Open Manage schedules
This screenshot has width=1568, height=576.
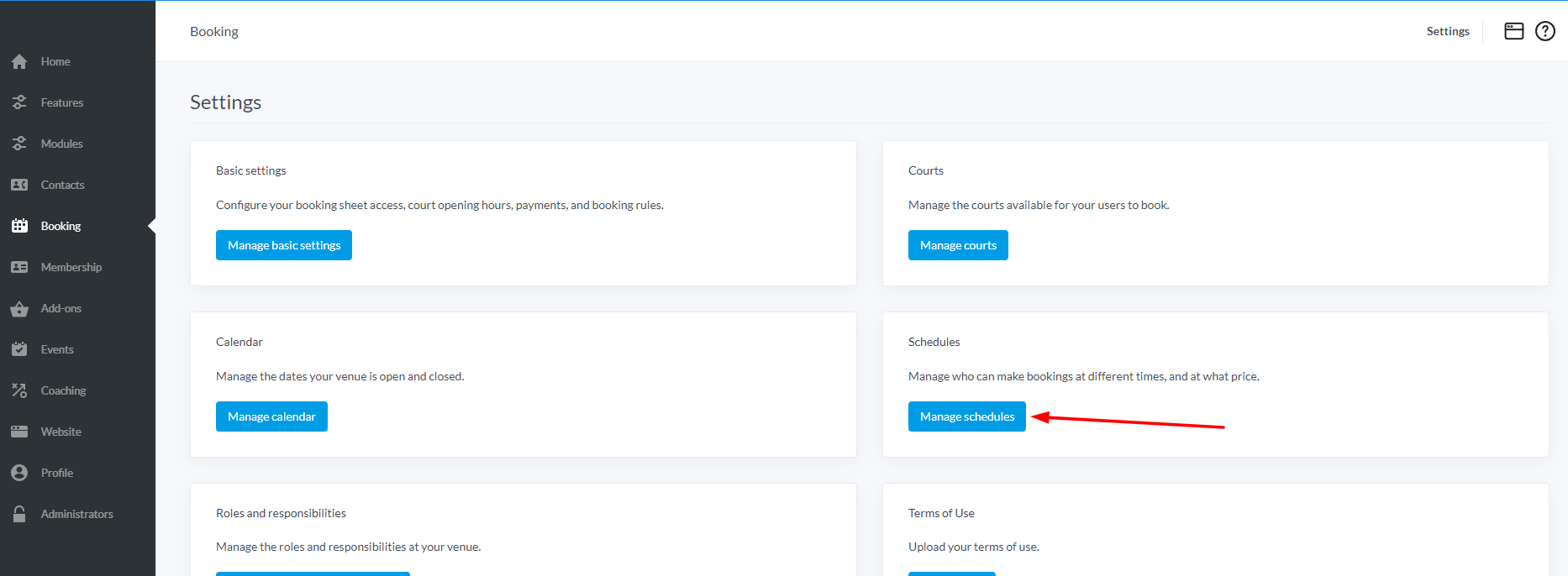[x=966, y=416]
